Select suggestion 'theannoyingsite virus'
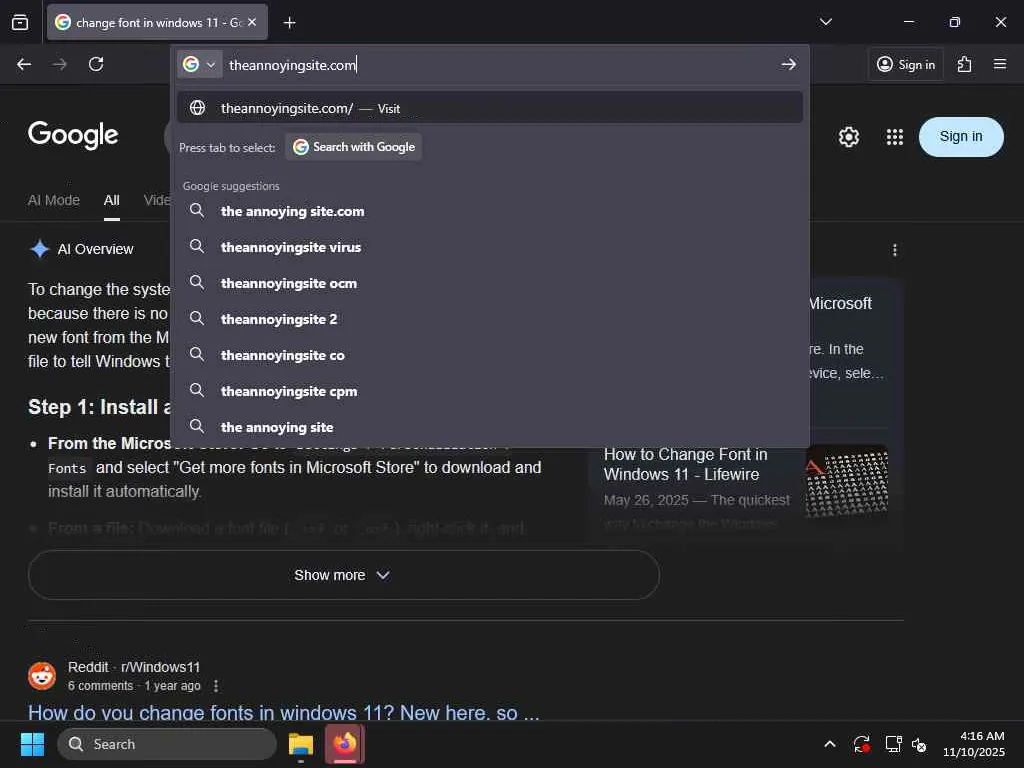Screen dimensions: 1024x768 (490, 247)
